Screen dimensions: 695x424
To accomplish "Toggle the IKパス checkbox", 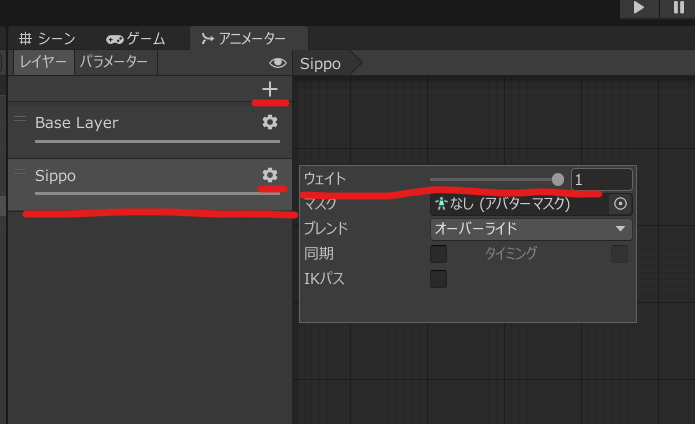I will [x=438, y=279].
